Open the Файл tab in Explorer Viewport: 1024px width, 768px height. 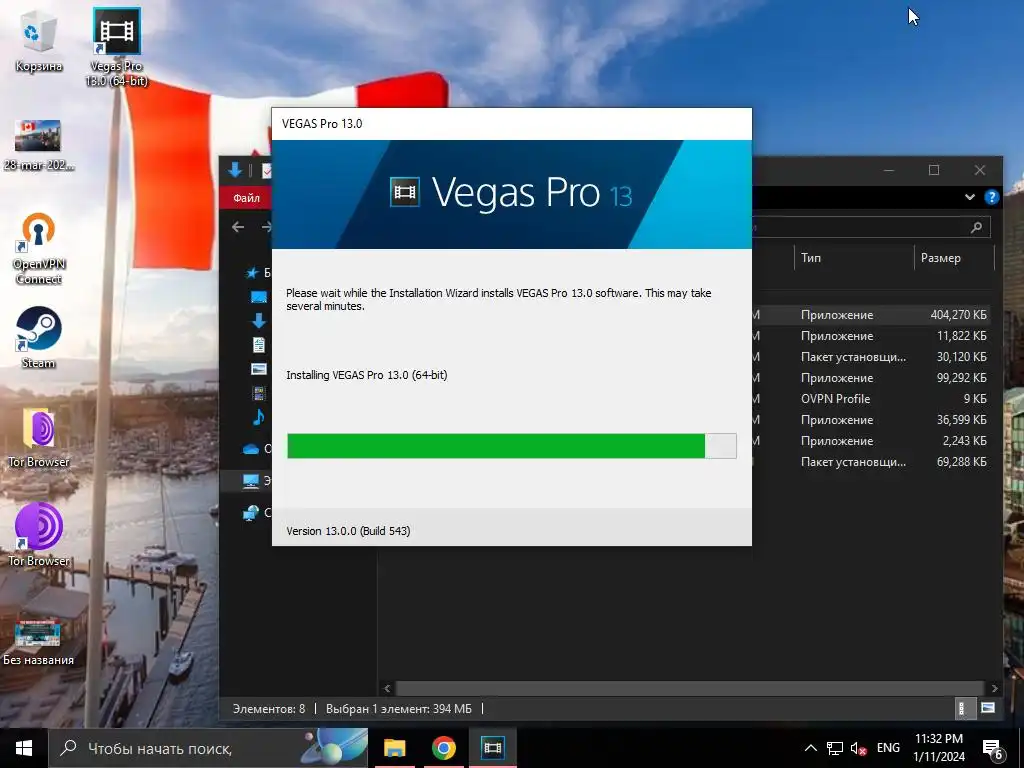coord(246,198)
